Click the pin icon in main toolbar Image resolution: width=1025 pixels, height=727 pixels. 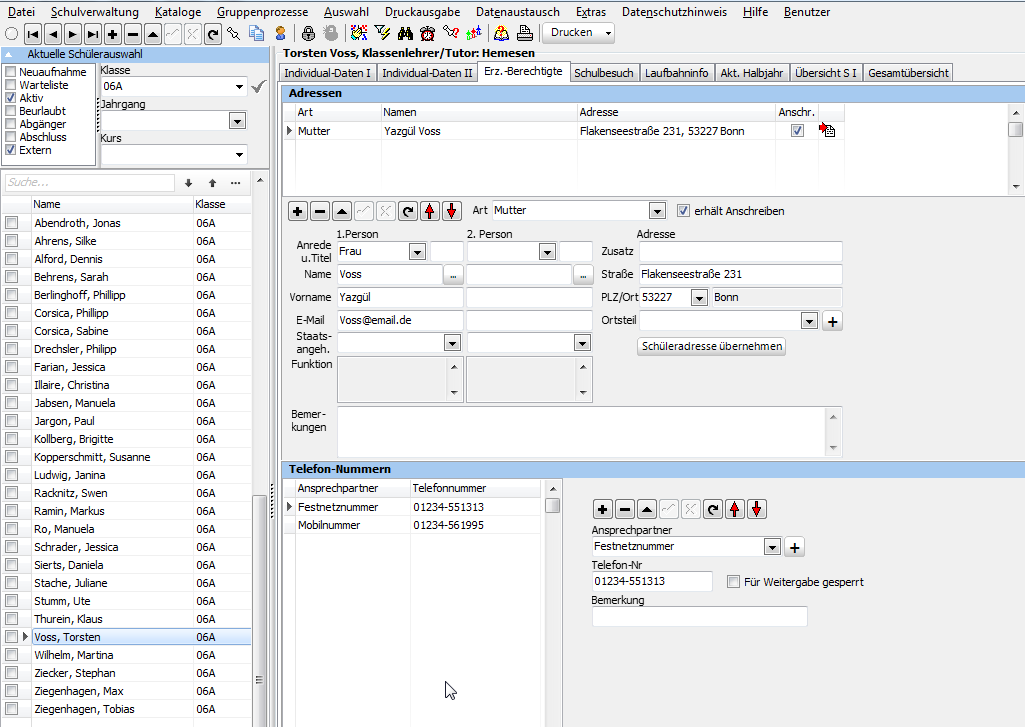pyautogui.click(x=234, y=33)
